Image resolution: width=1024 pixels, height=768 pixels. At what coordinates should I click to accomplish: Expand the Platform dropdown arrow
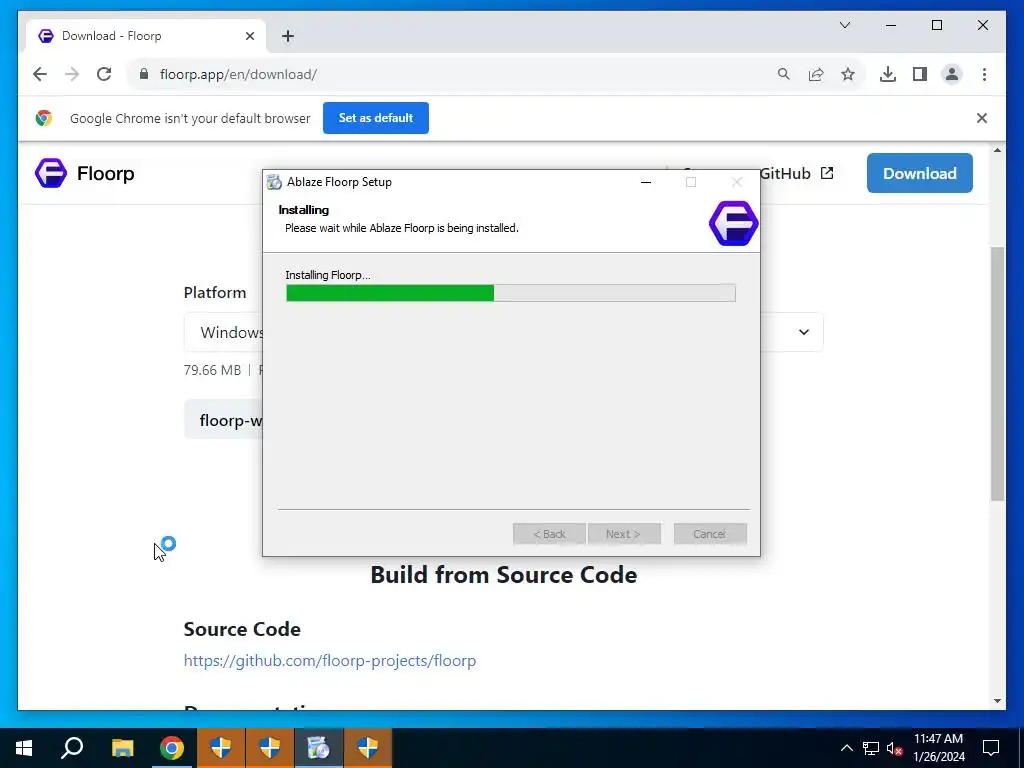coord(804,332)
